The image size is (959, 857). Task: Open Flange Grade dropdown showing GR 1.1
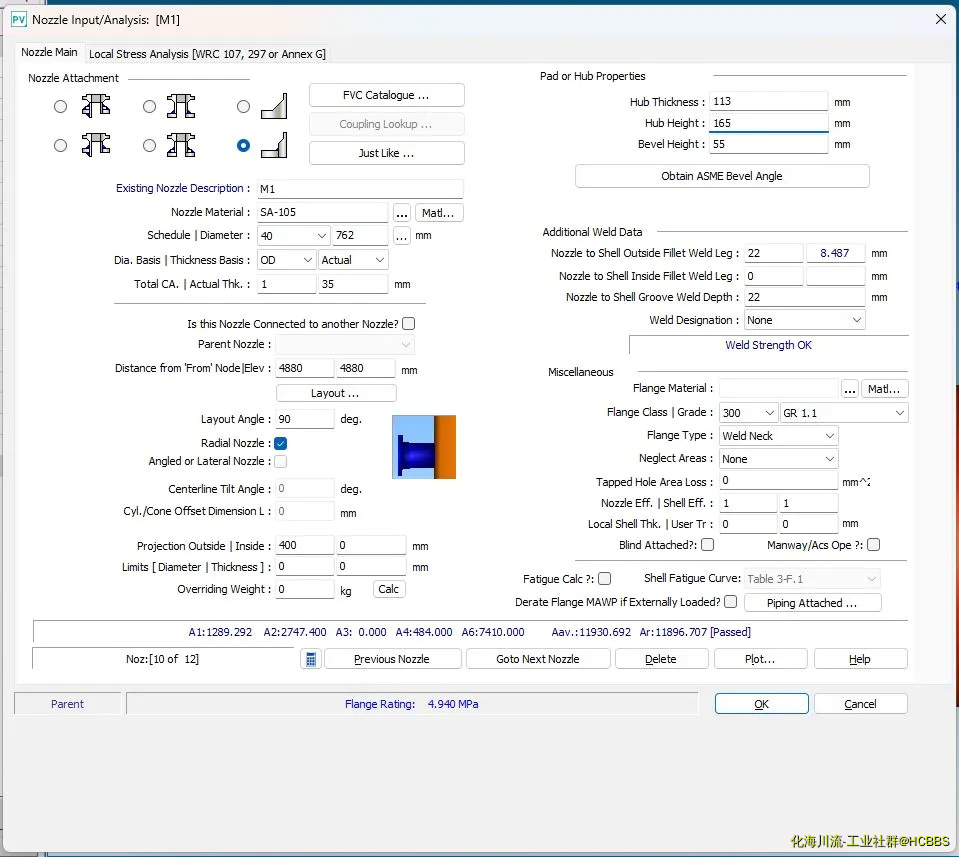tap(844, 413)
